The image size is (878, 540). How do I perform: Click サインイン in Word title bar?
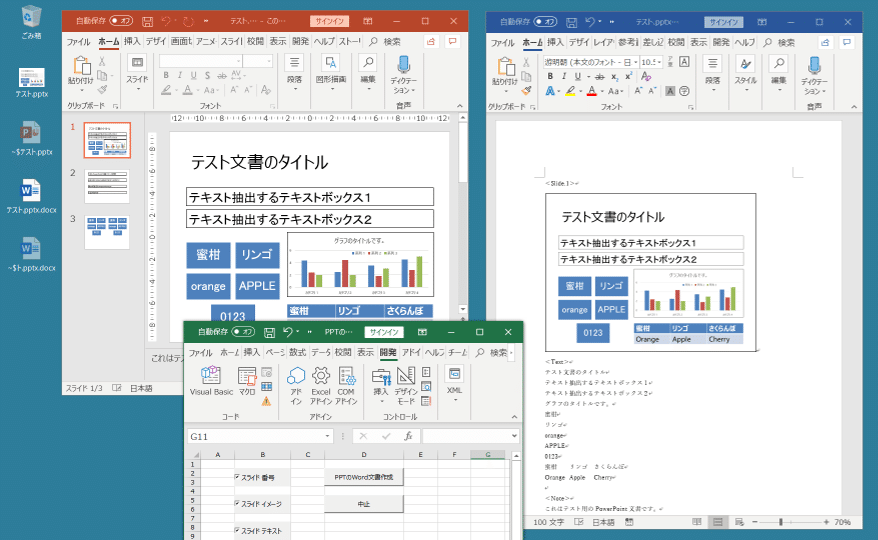(724, 22)
